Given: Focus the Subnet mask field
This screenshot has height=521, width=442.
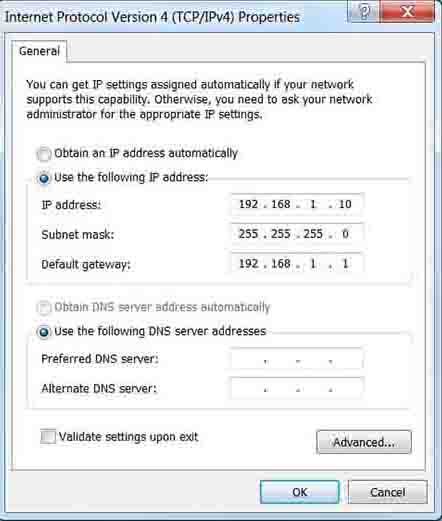Looking at the screenshot, I should tap(296, 234).
